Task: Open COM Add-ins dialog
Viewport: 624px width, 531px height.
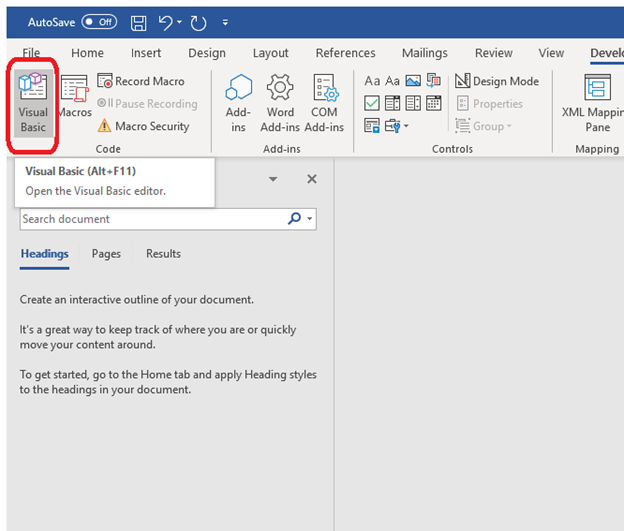Action: (x=324, y=103)
